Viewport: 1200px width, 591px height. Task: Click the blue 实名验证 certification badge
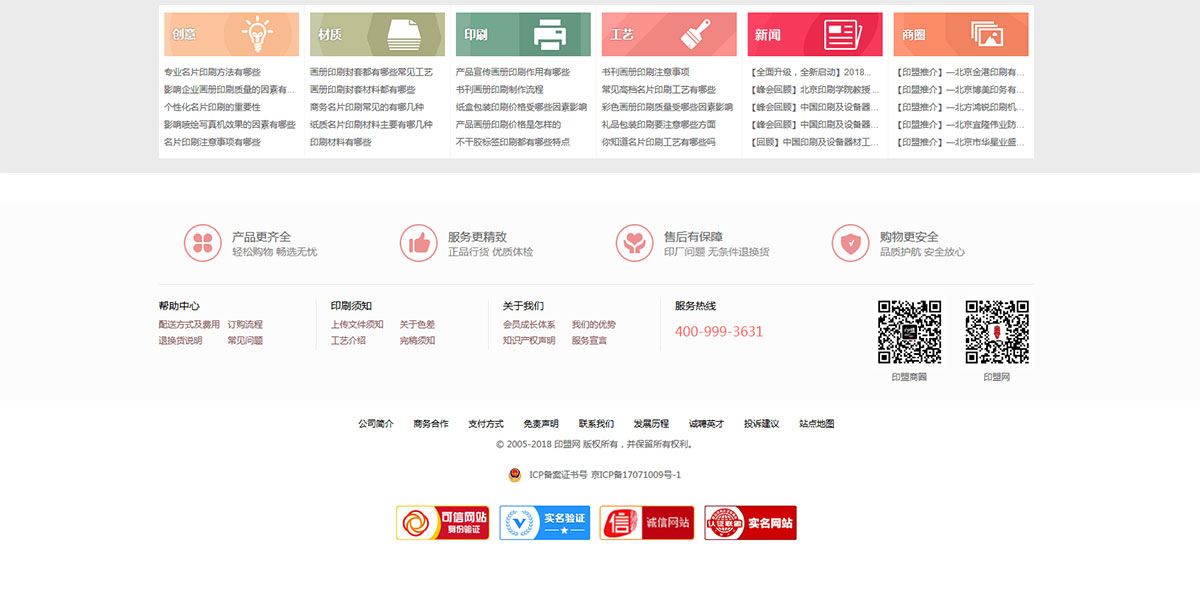[x=545, y=523]
